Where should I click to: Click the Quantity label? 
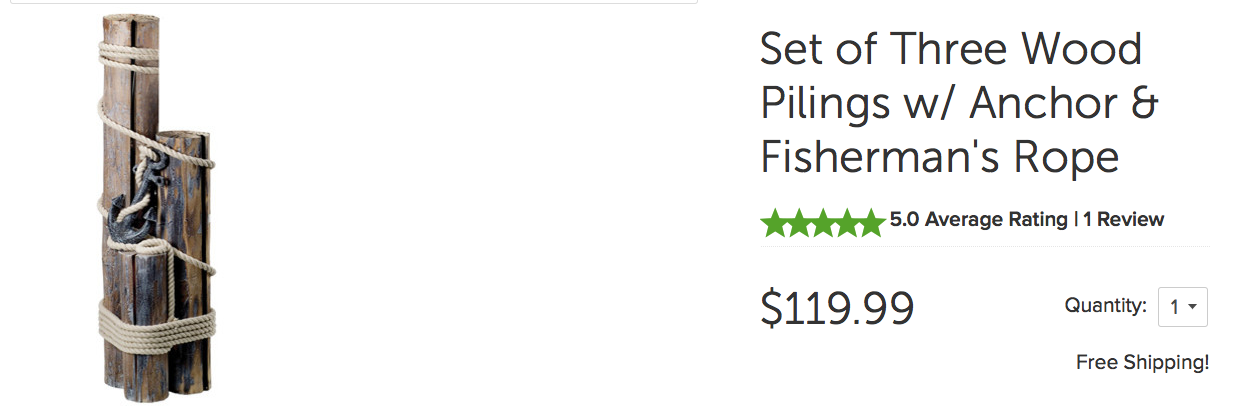(1105, 306)
